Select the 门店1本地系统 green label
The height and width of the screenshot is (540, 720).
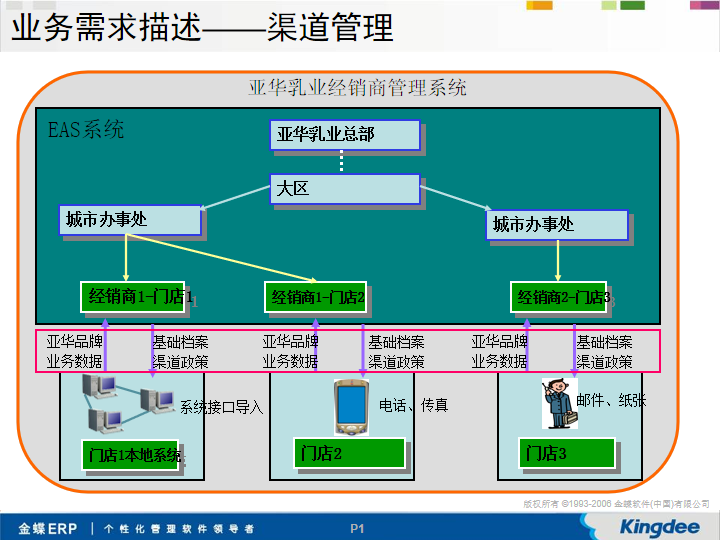[x=130, y=455]
